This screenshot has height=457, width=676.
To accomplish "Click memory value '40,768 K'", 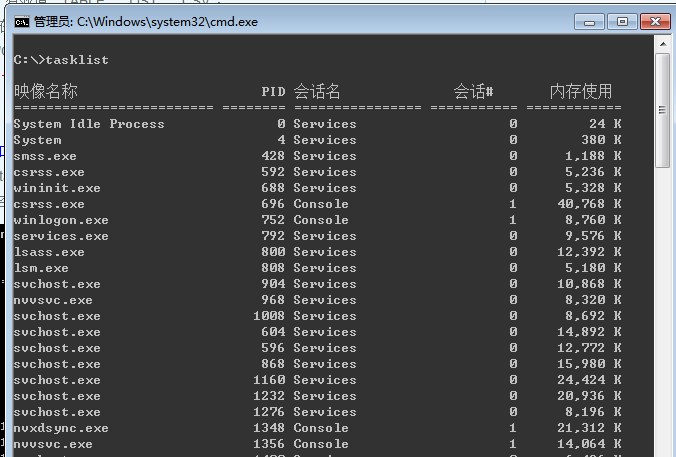I will pos(589,204).
